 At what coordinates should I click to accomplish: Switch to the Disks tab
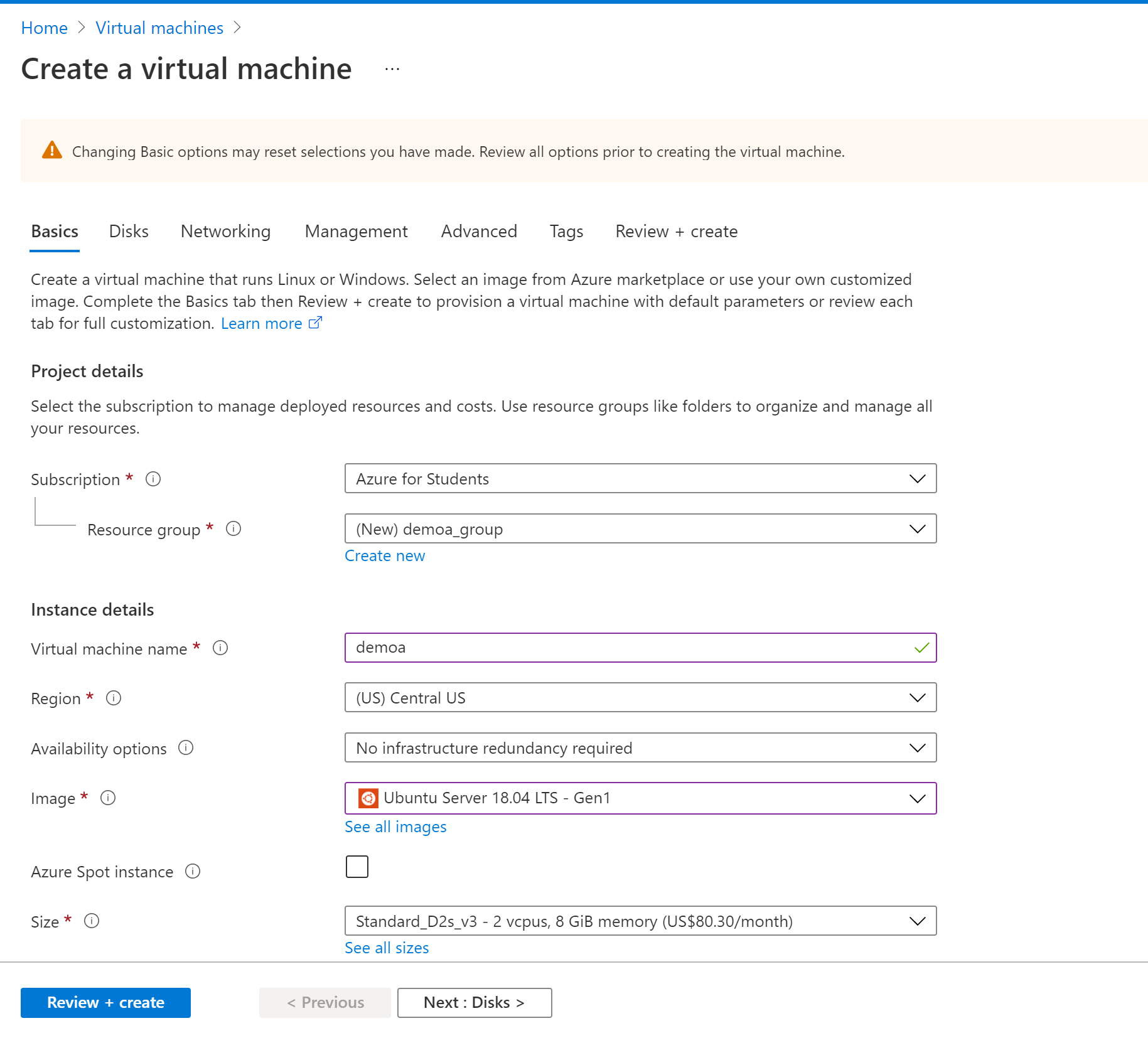[129, 232]
